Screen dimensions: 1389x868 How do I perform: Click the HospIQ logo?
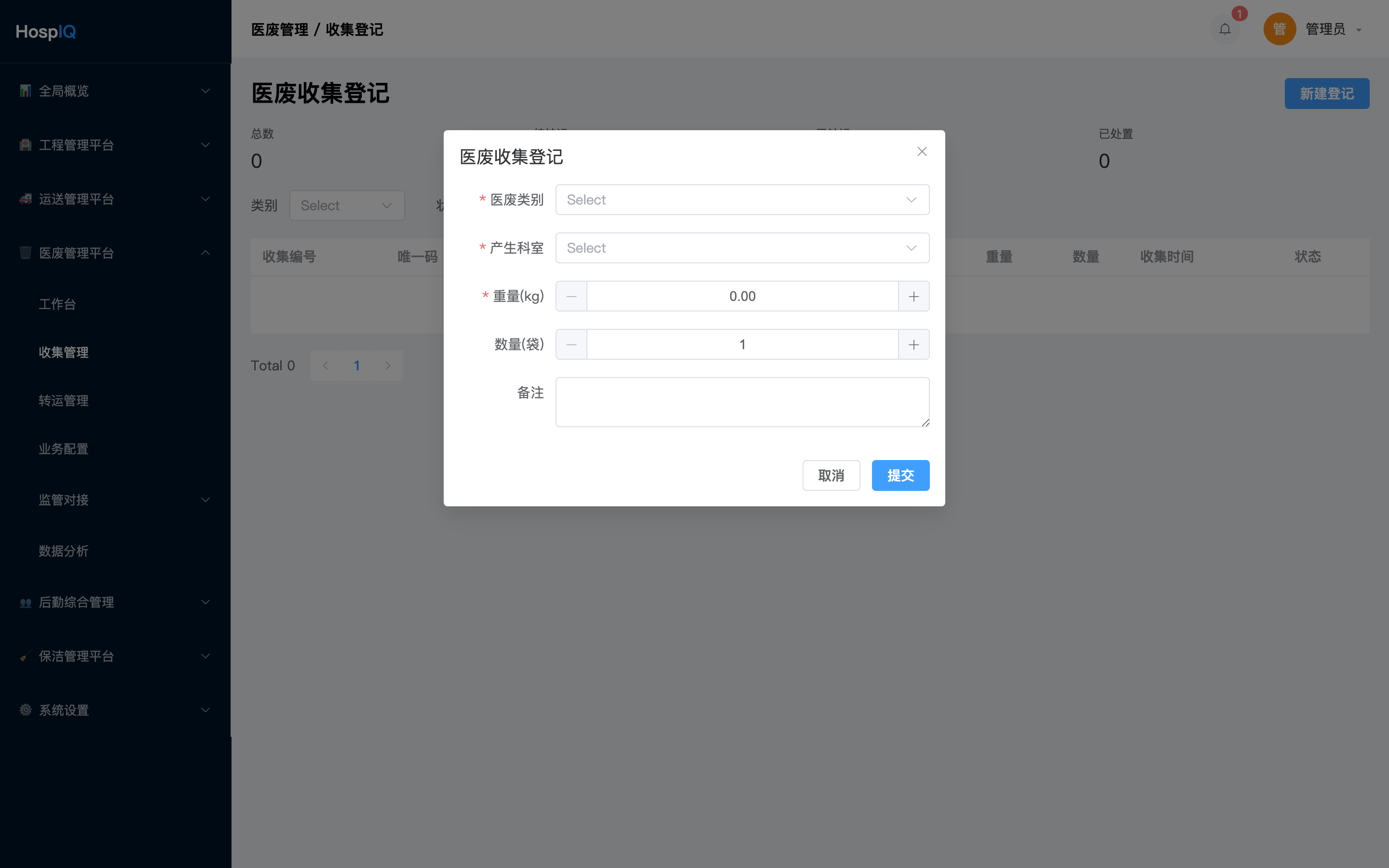coord(46,31)
